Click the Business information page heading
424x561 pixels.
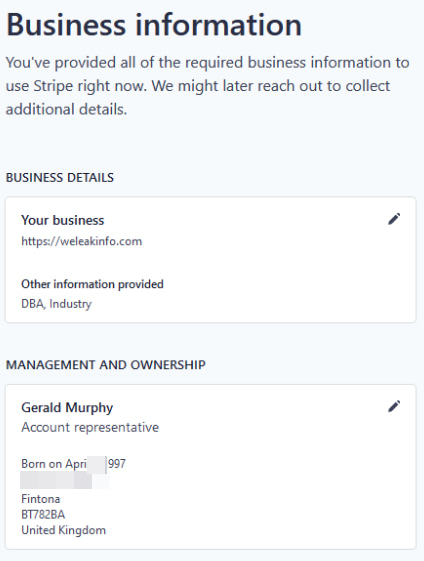(154, 25)
